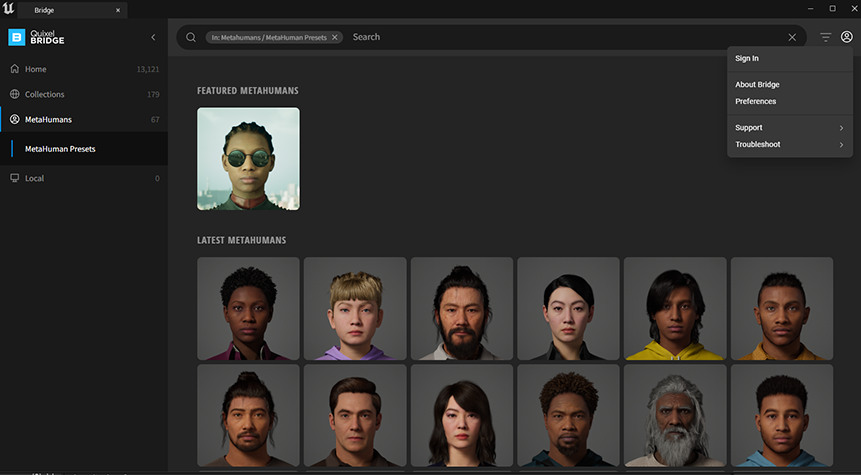
Task: Click the Quixel Bridge logo icon
Action: (16, 37)
